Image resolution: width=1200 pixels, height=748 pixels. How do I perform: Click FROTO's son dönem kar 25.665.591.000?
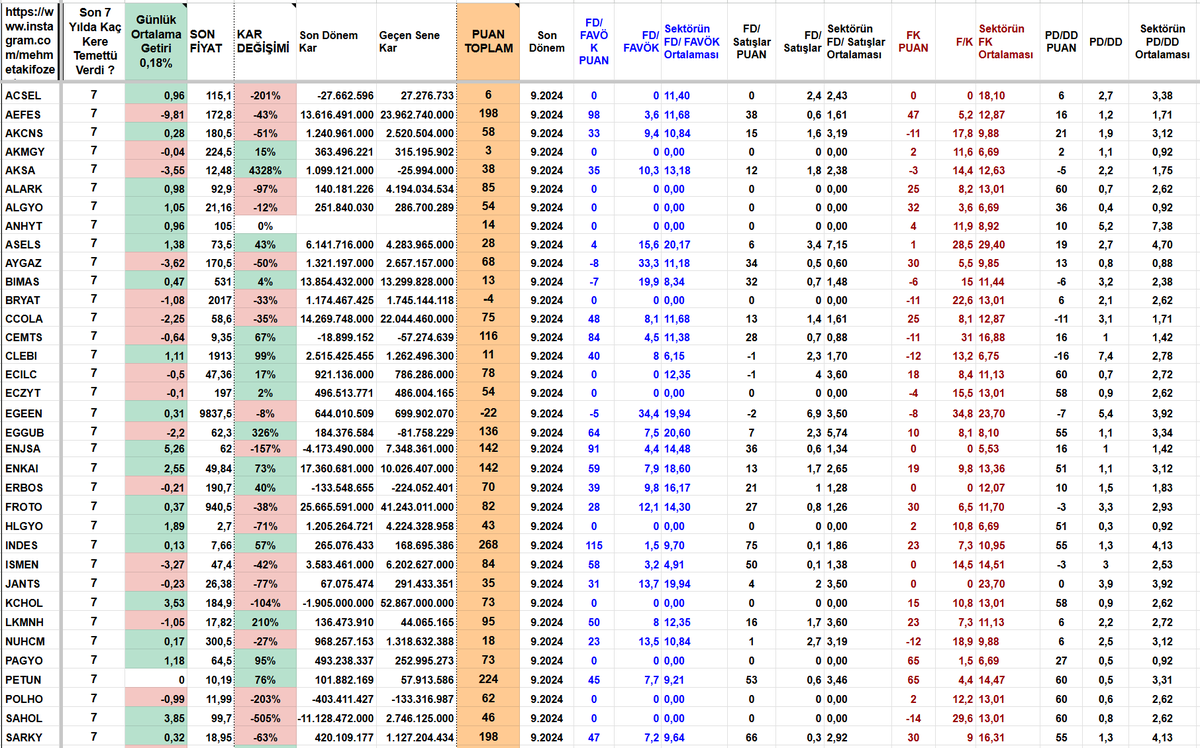click(336, 507)
